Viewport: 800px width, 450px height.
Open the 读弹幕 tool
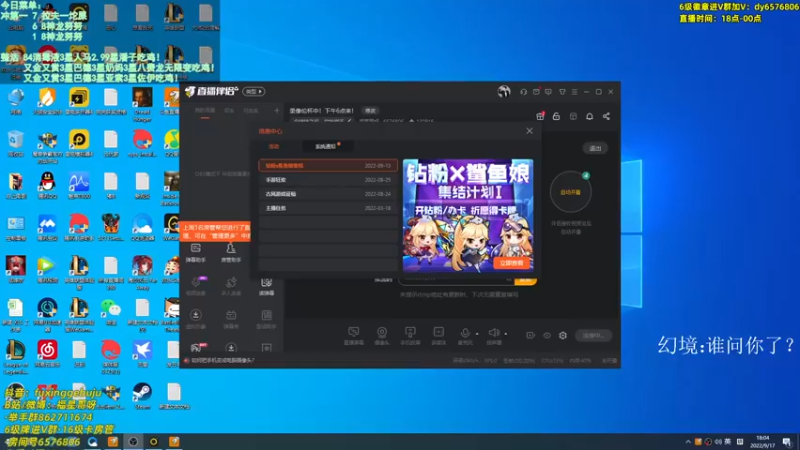(266, 286)
